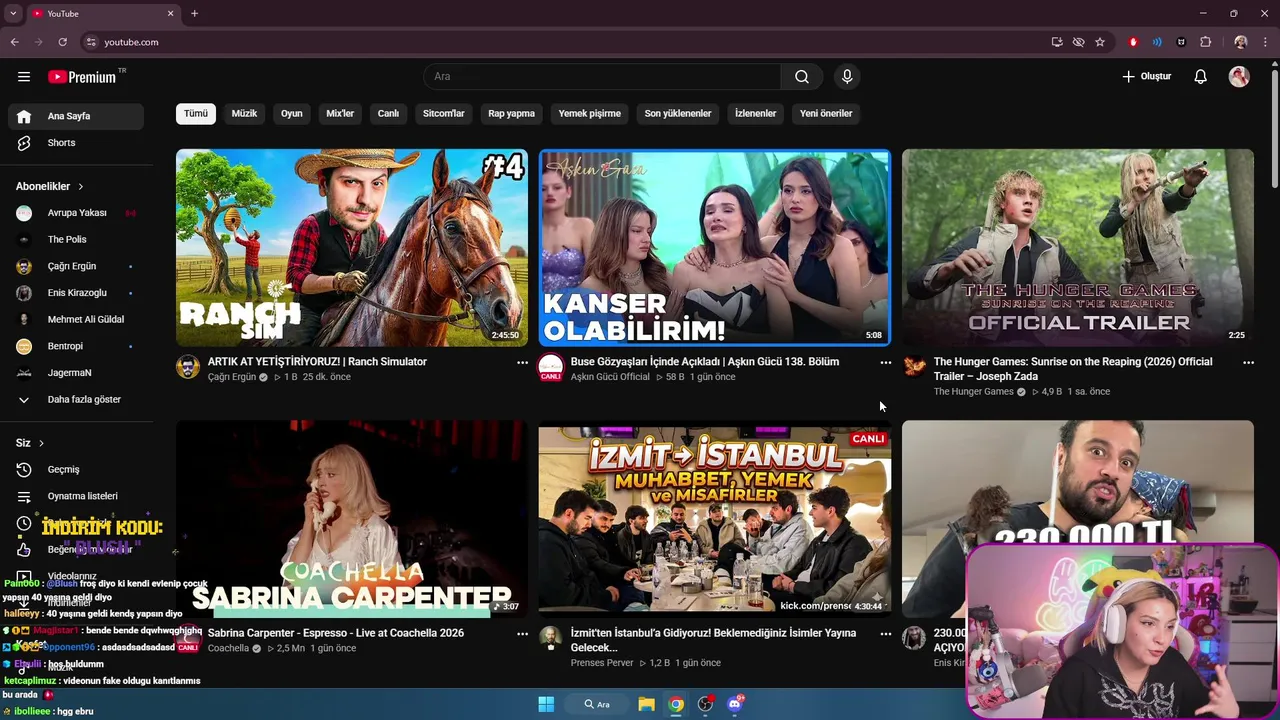This screenshot has height=720, width=1280.
Task: Select the Canlı filter chip
Action: point(388,114)
